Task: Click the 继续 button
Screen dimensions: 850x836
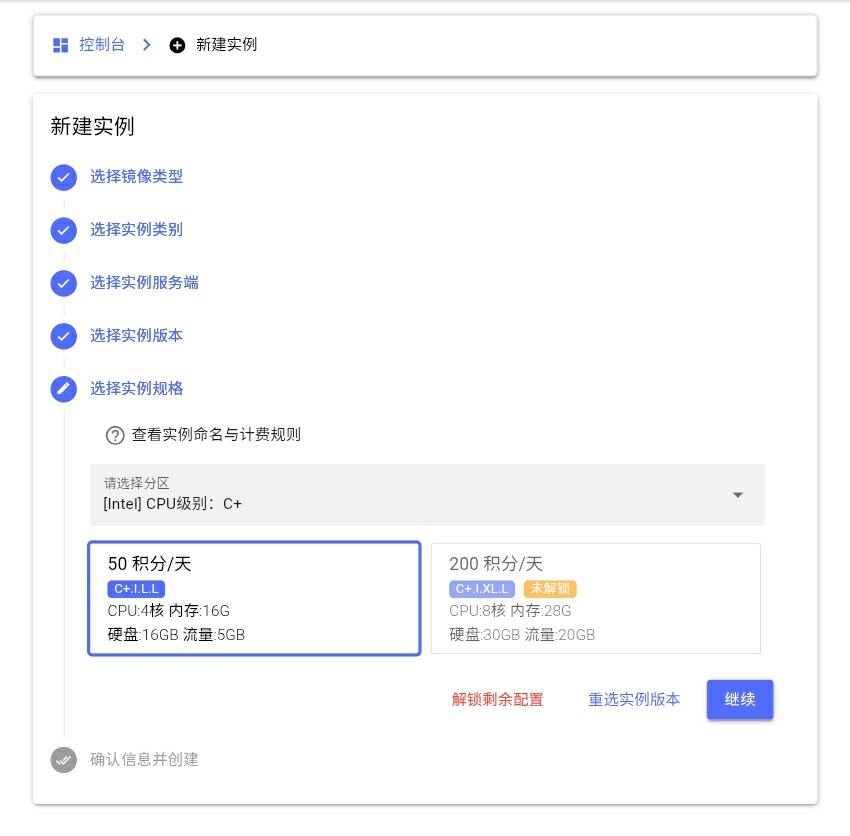Action: click(x=740, y=699)
